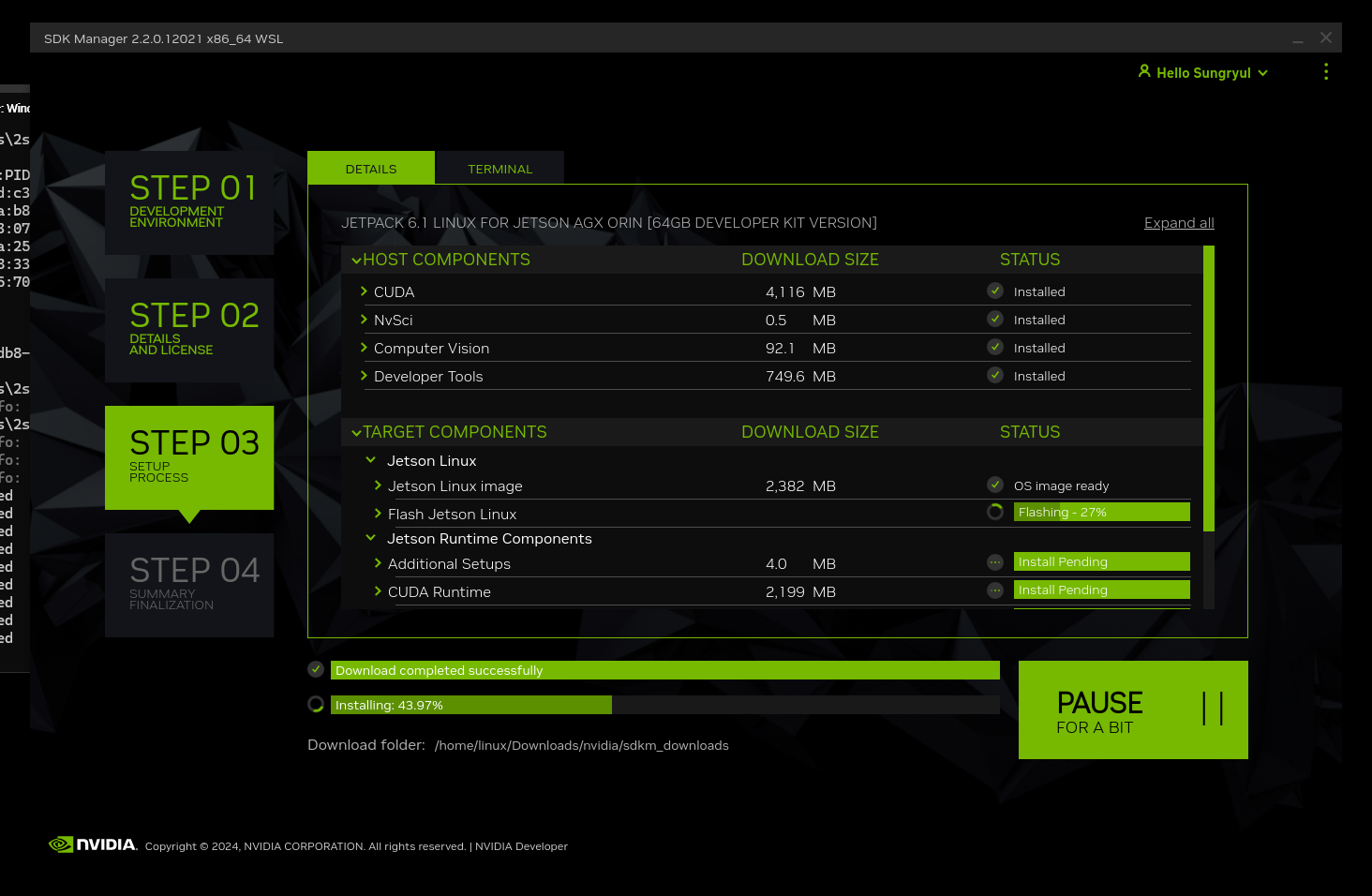
Task: Go to Step 02 Details and License
Action: 189,330
